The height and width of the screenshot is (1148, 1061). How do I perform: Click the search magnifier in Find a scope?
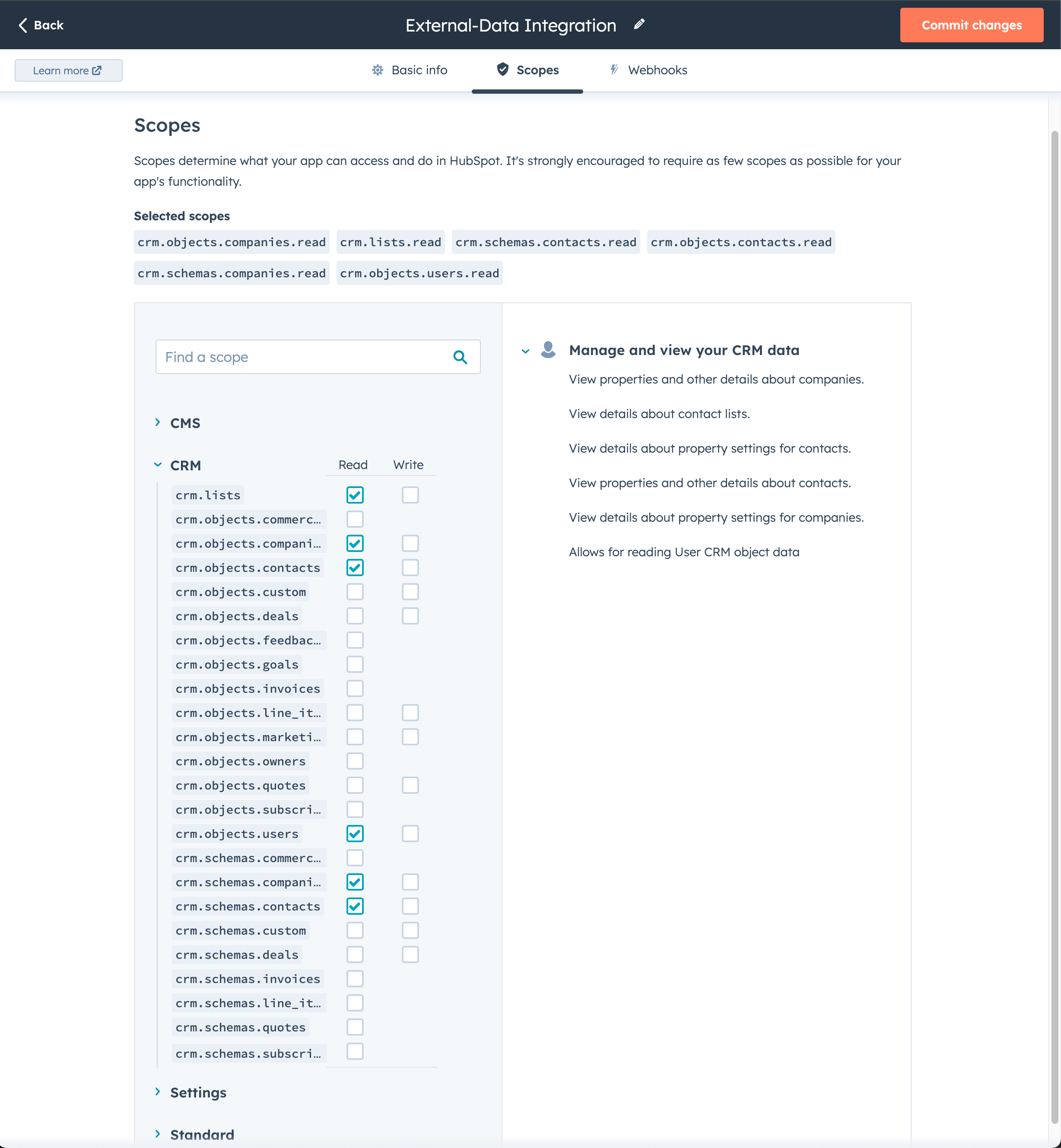click(x=460, y=356)
